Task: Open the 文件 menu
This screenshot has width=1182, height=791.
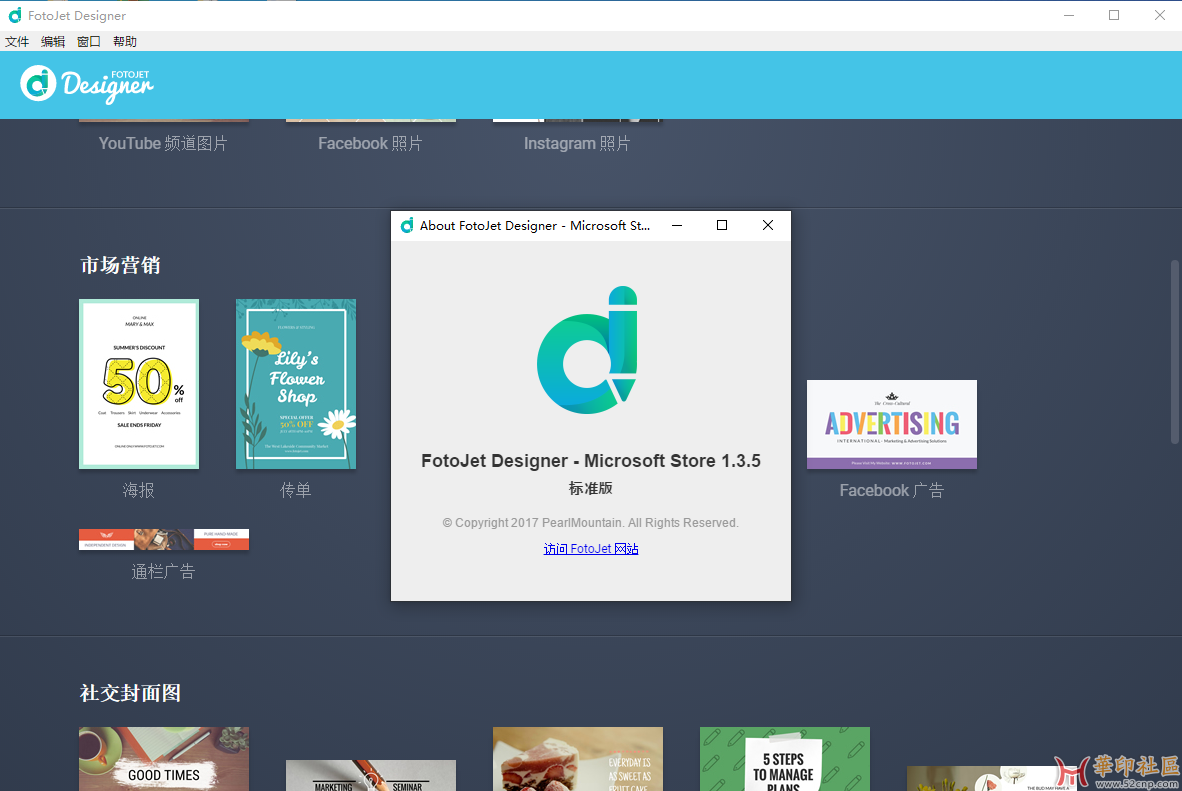Action: coord(17,41)
